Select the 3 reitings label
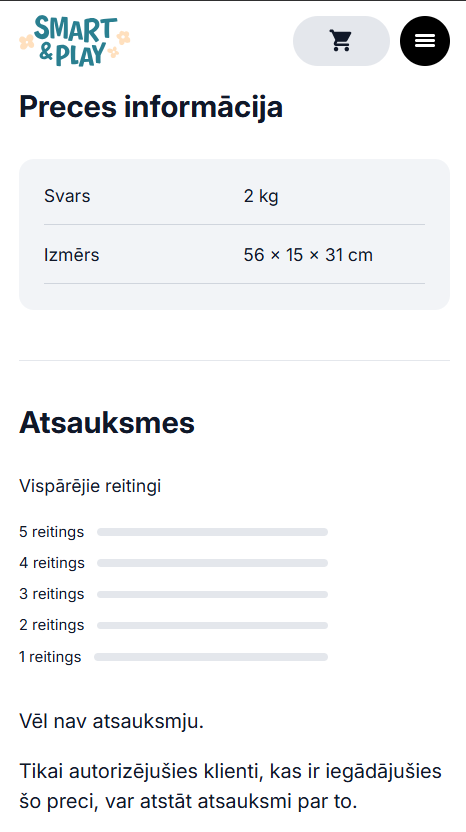466x832 pixels. click(x=51, y=594)
